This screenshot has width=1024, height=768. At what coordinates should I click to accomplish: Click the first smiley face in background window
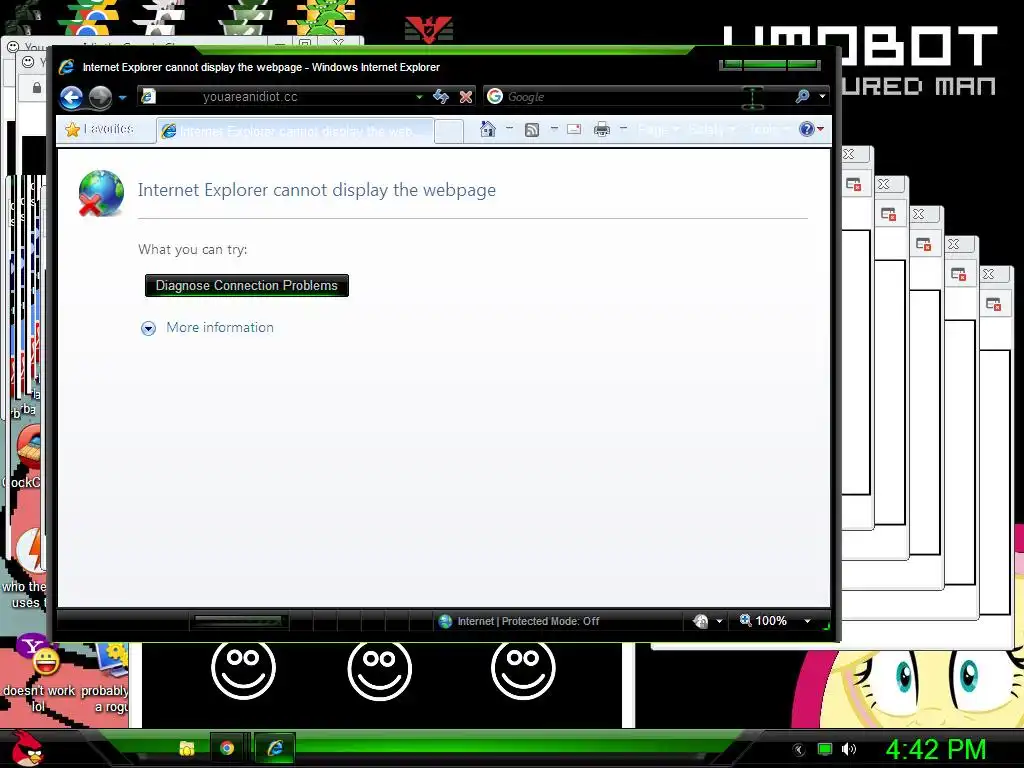(243, 669)
